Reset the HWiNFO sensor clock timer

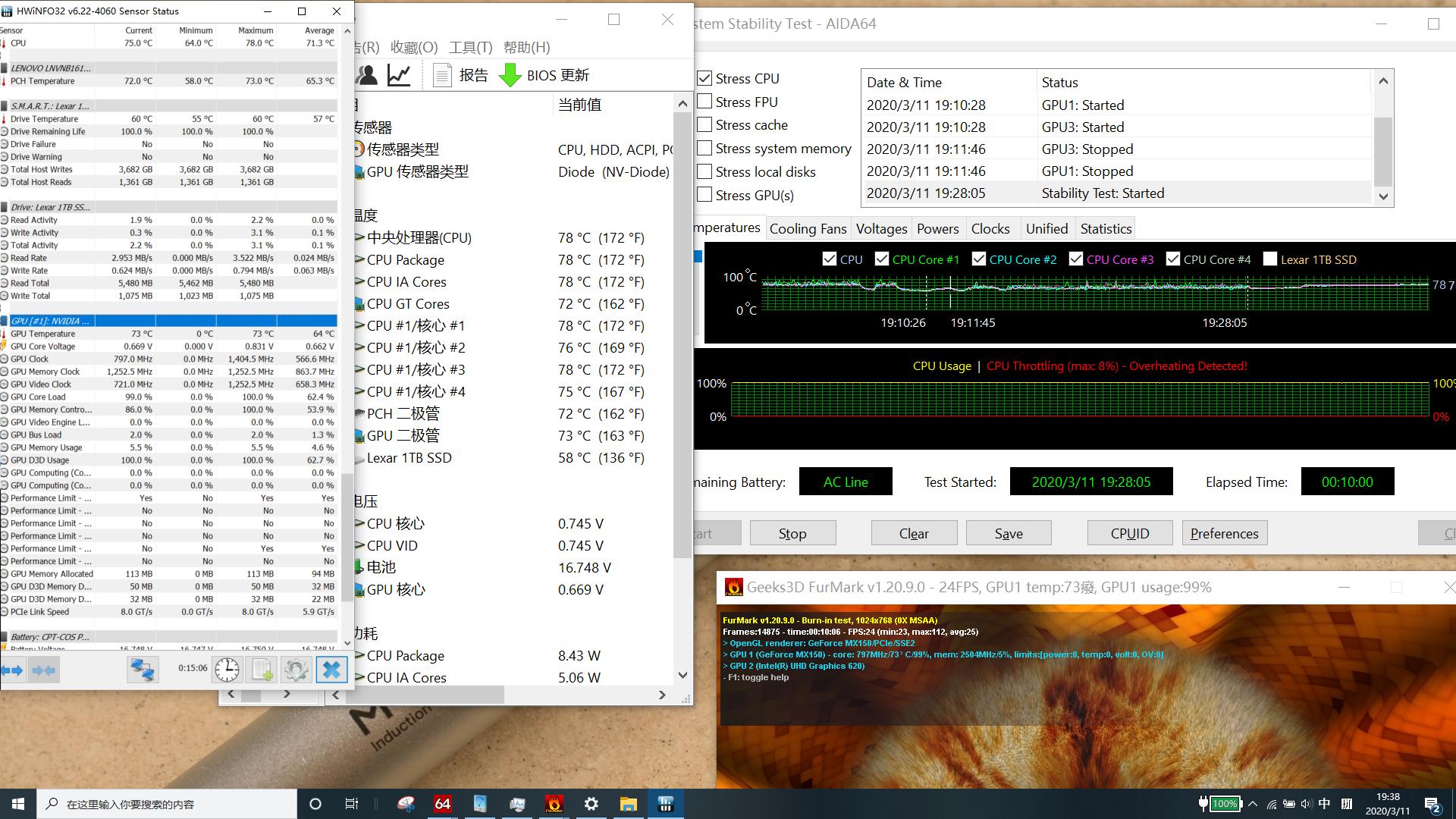pos(227,670)
